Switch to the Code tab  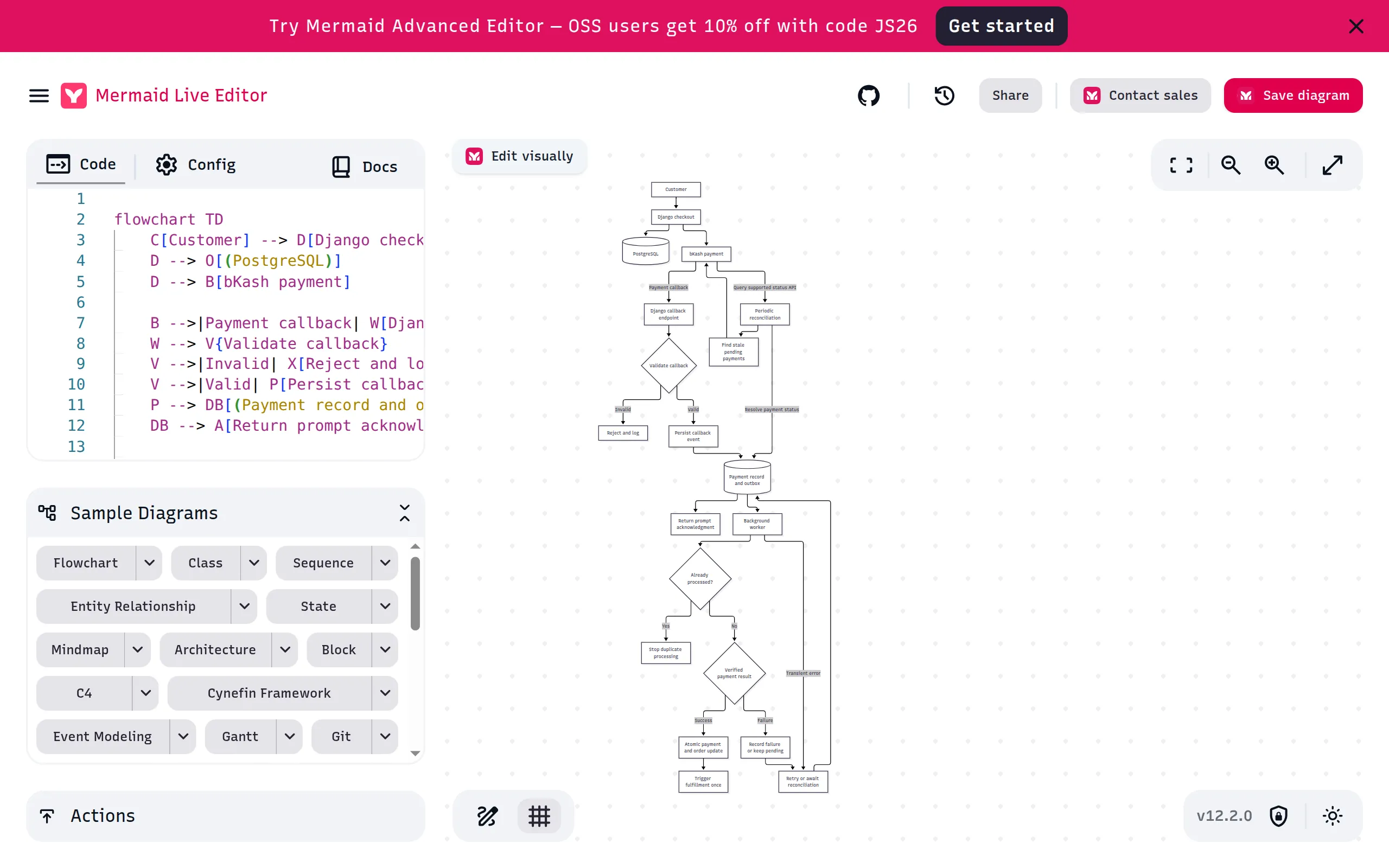(x=81, y=165)
